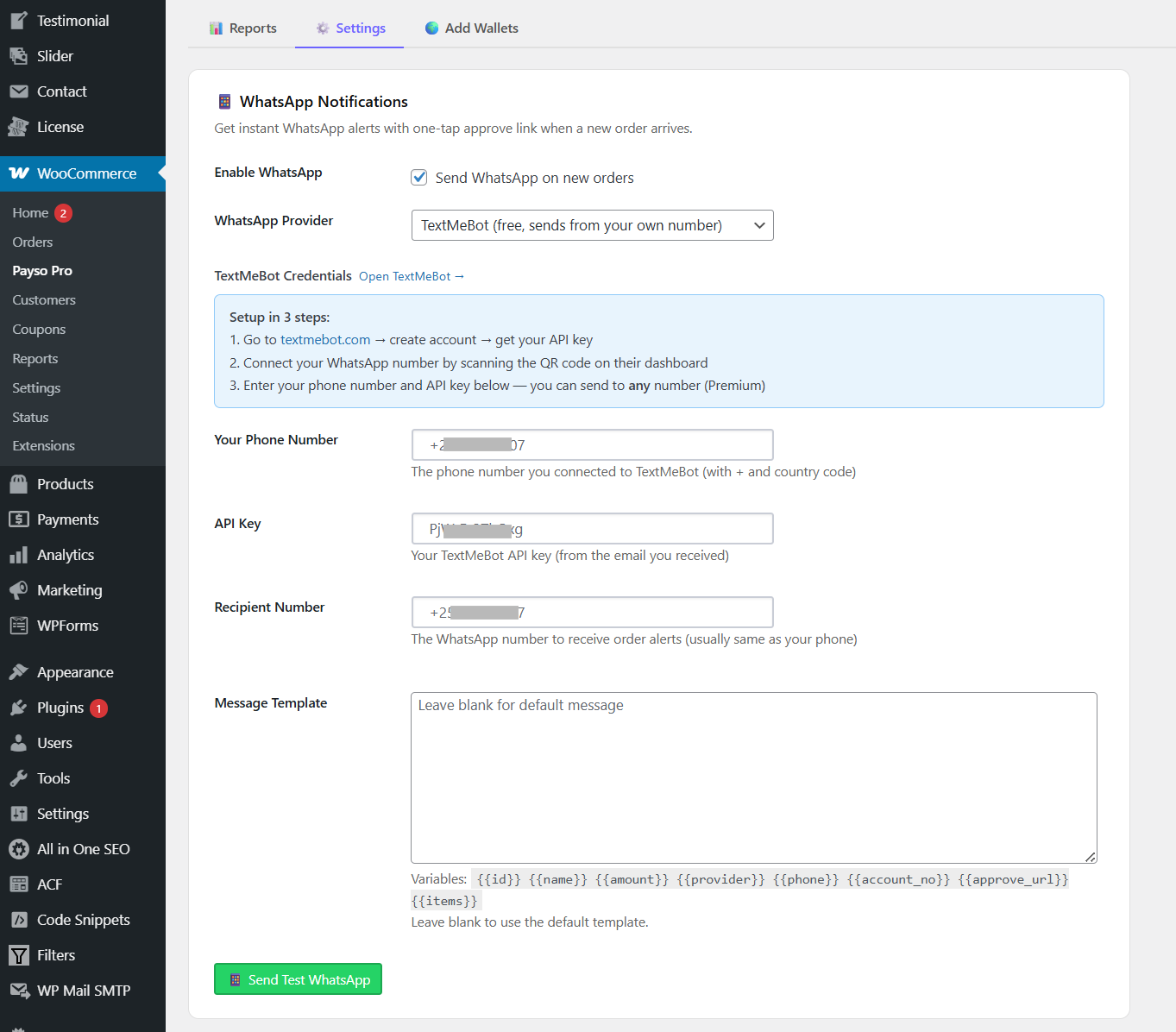1176x1032 pixels.
Task: Open the textmebot.com link
Action: coord(325,339)
